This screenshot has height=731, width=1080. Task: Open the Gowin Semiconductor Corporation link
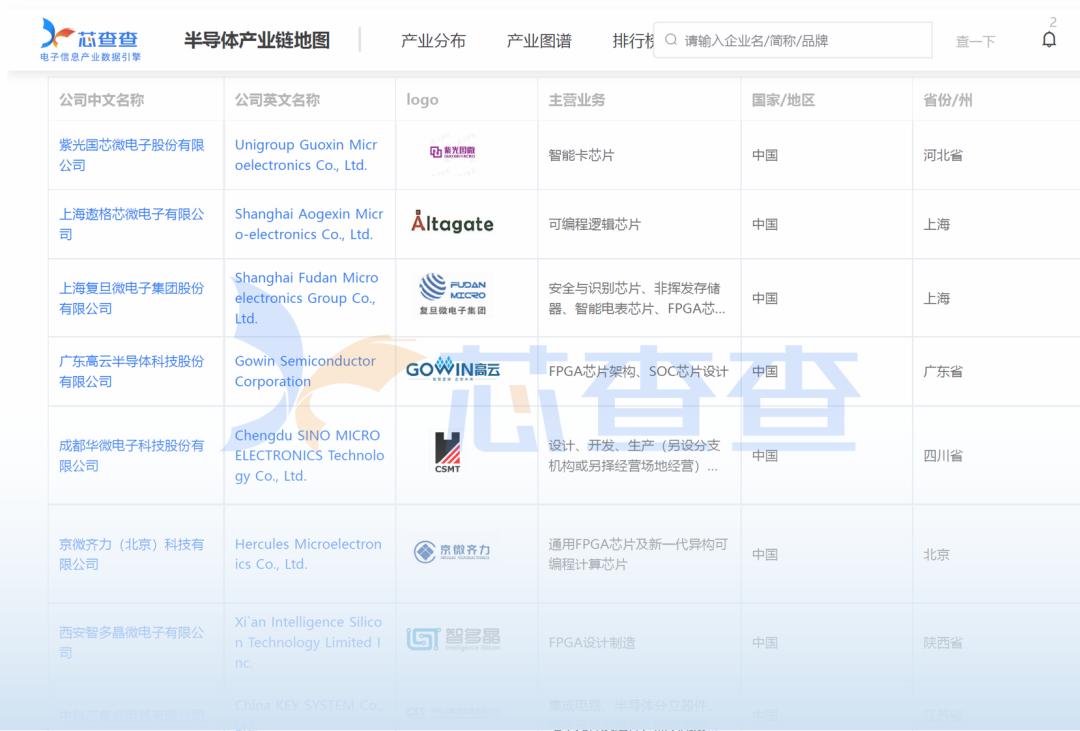point(303,371)
